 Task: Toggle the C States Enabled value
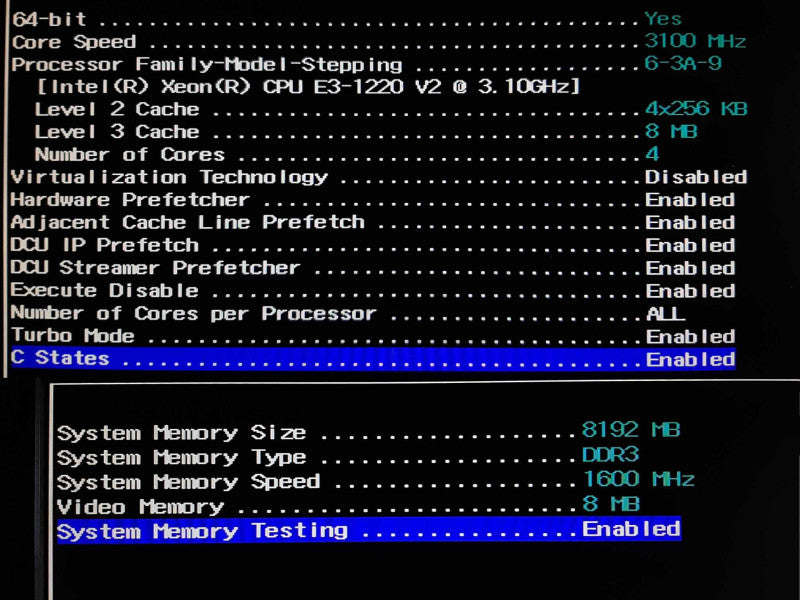click(x=690, y=359)
